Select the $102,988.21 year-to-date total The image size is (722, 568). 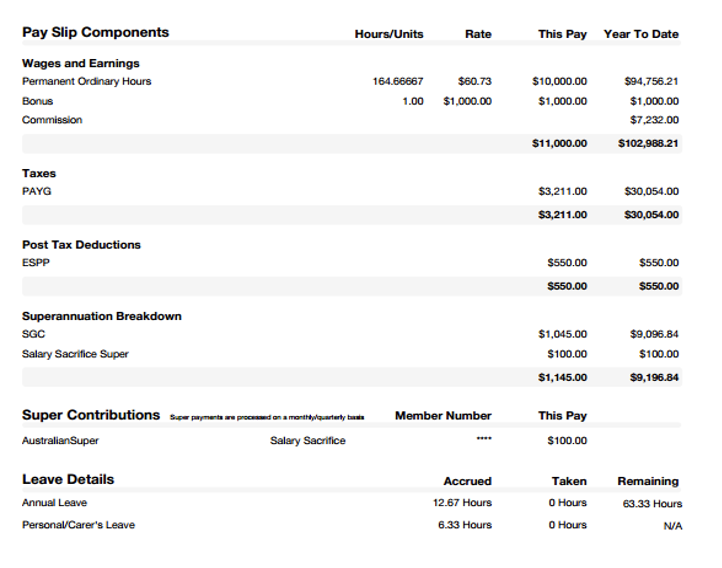pyautogui.click(x=648, y=143)
